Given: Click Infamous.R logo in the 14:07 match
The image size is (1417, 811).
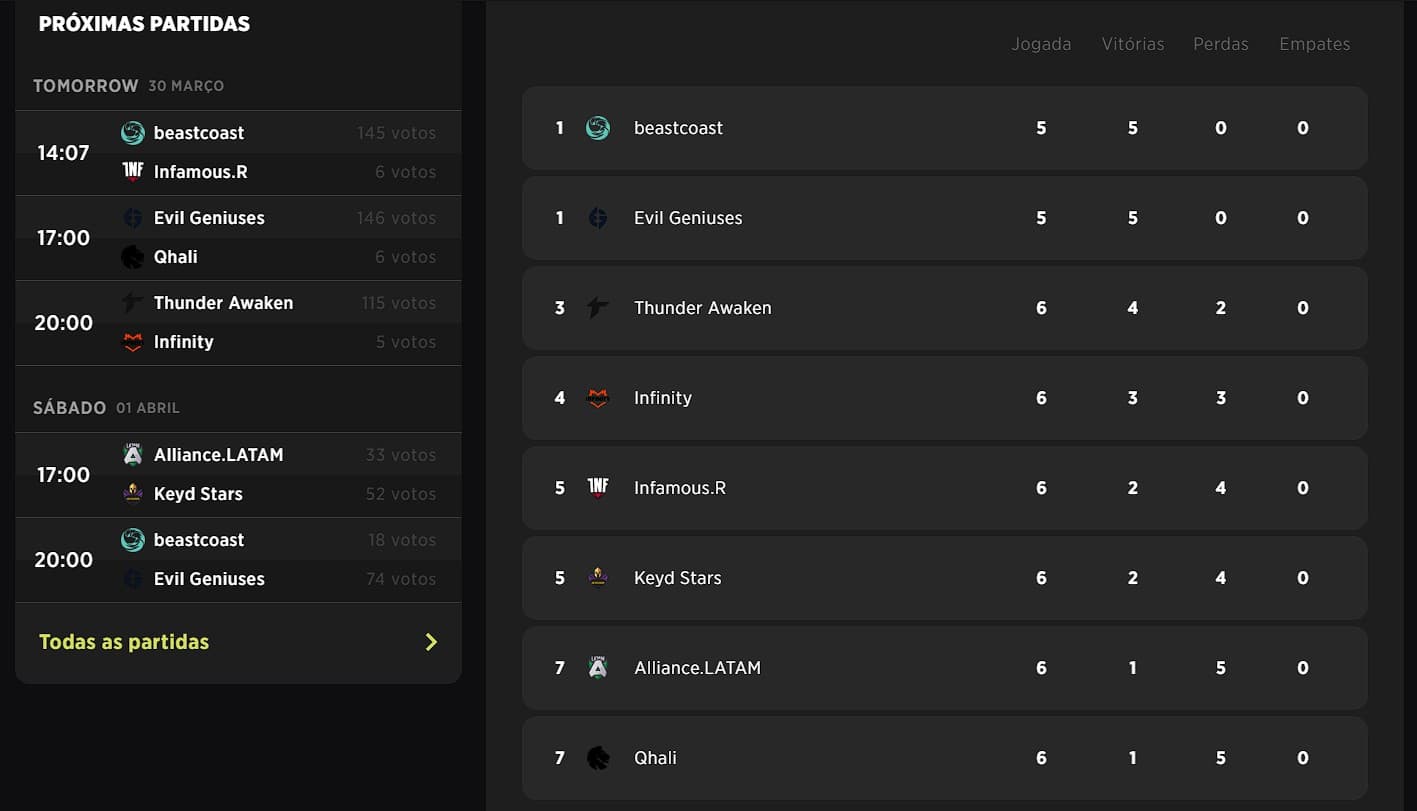Looking at the screenshot, I should click(133, 172).
